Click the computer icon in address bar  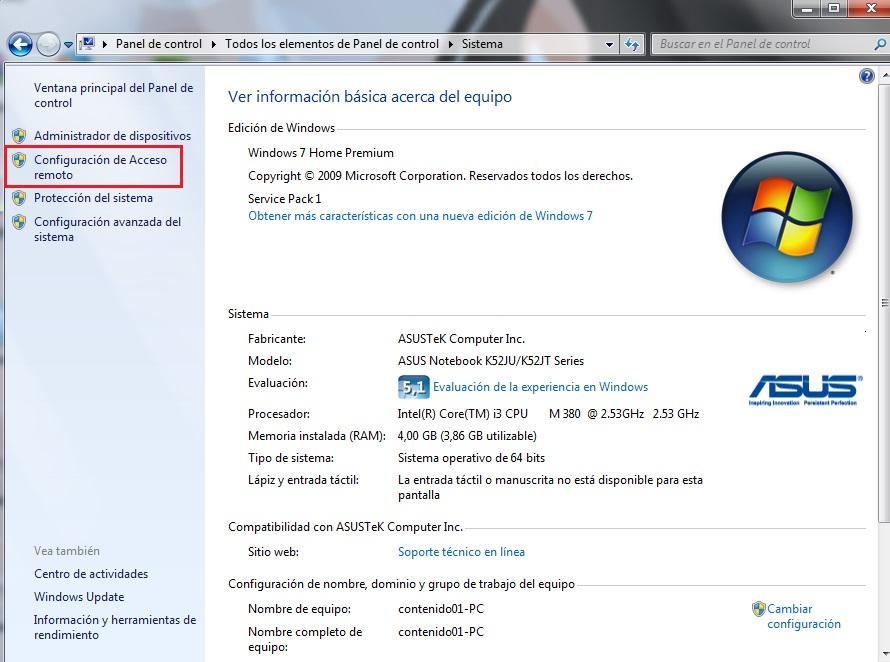click(x=87, y=44)
